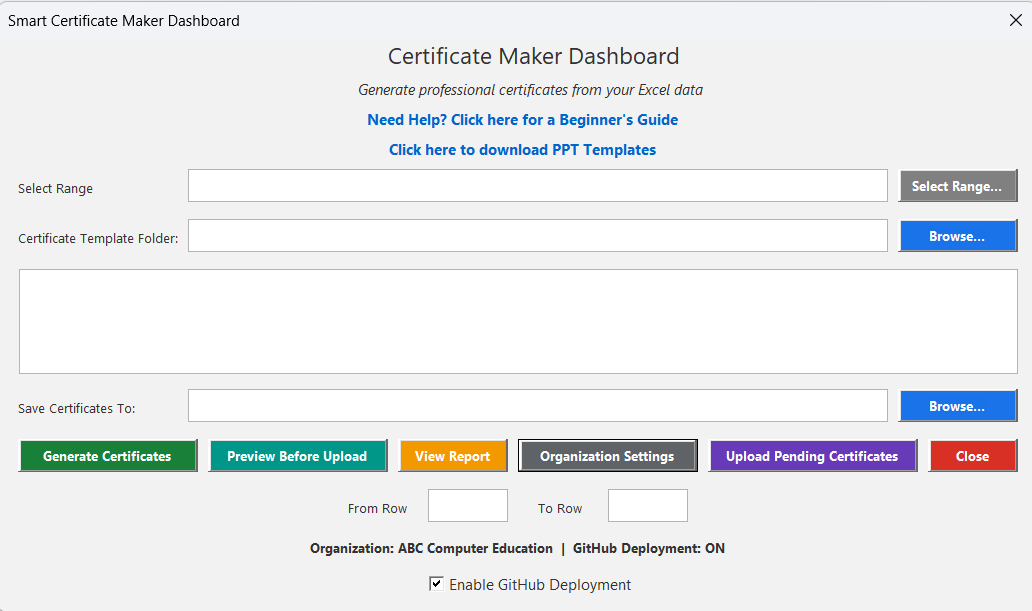The height and width of the screenshot is (611, 1032).
Task: Focus the Save Certificates To field
Action: coord(538,406)
